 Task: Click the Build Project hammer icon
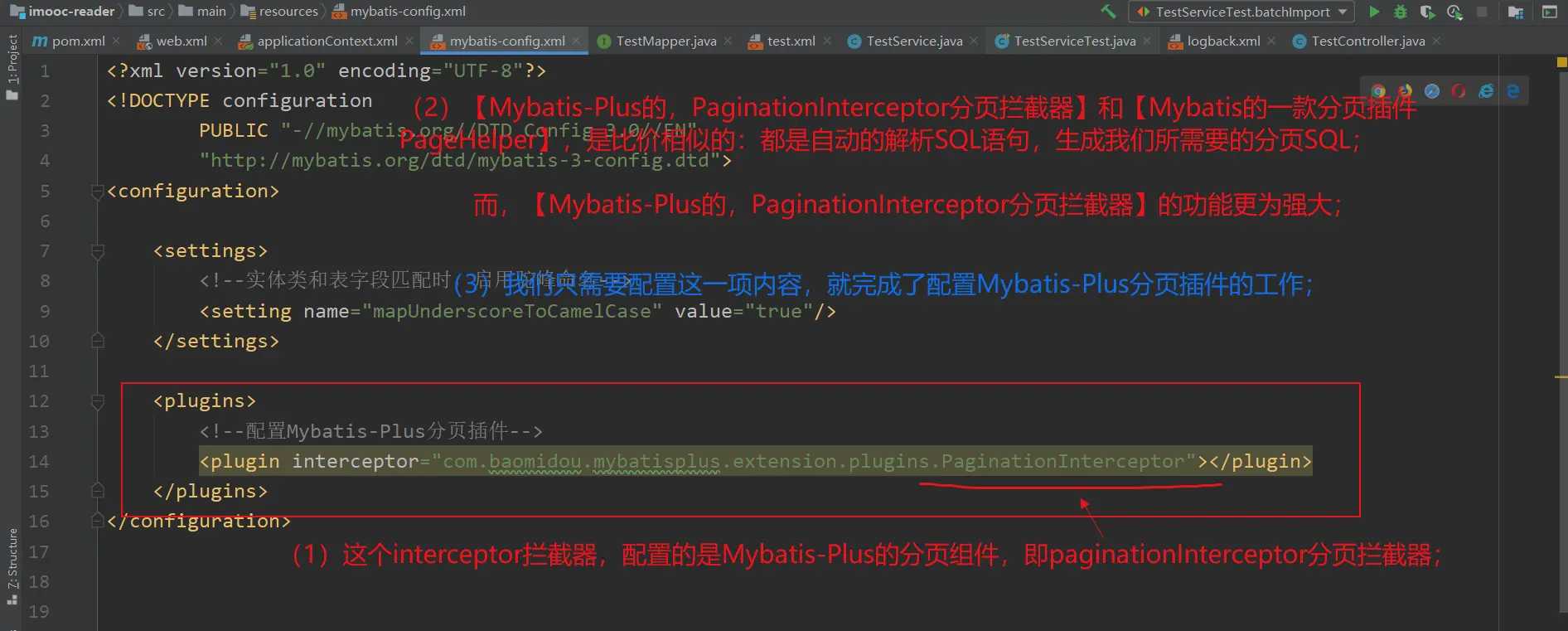(1108, 12)
